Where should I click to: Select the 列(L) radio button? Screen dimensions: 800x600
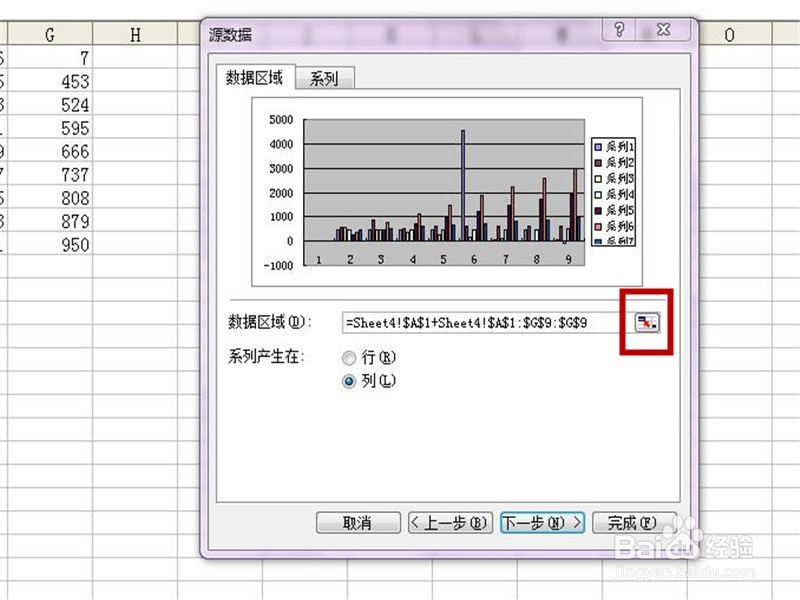pyautogui.click(x=349, y=381)
